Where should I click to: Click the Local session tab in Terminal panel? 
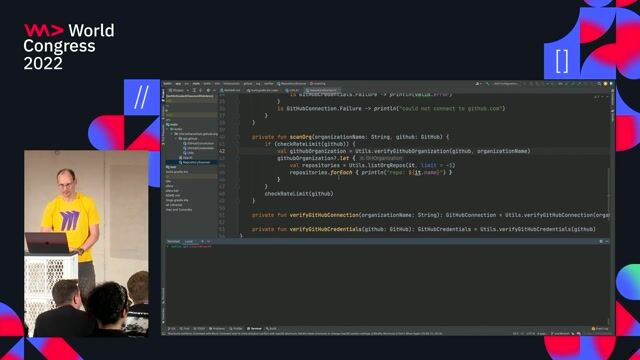189,241
